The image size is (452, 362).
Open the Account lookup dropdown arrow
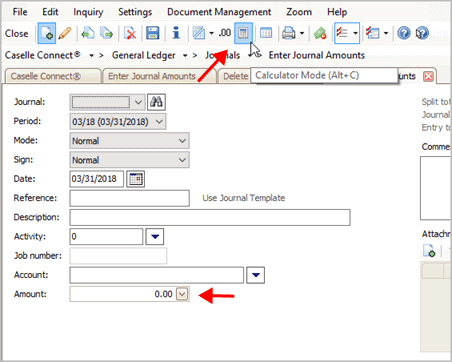click(x=256, y=275)
